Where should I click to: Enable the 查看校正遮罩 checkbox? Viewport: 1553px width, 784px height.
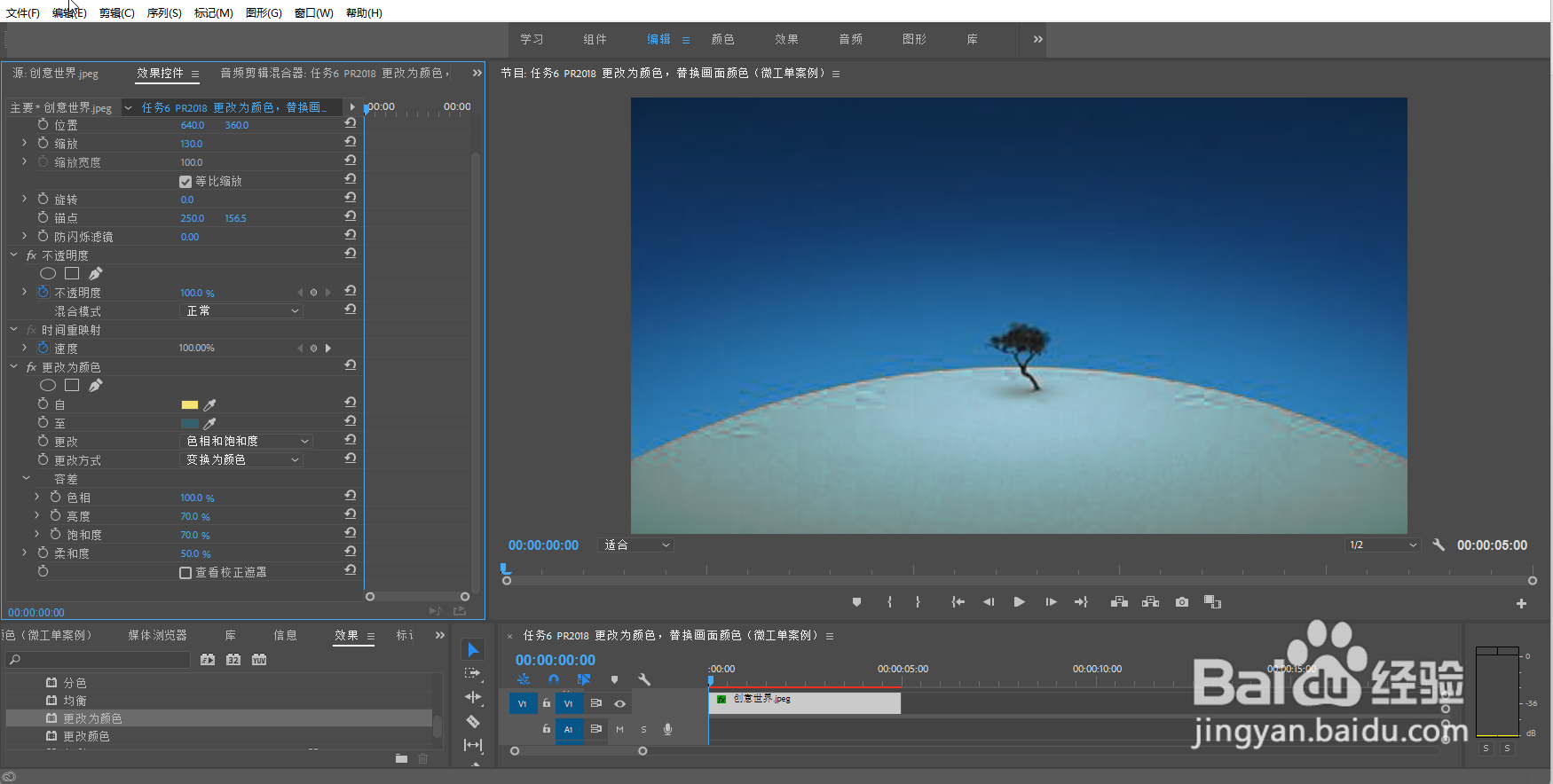(185, 573)
